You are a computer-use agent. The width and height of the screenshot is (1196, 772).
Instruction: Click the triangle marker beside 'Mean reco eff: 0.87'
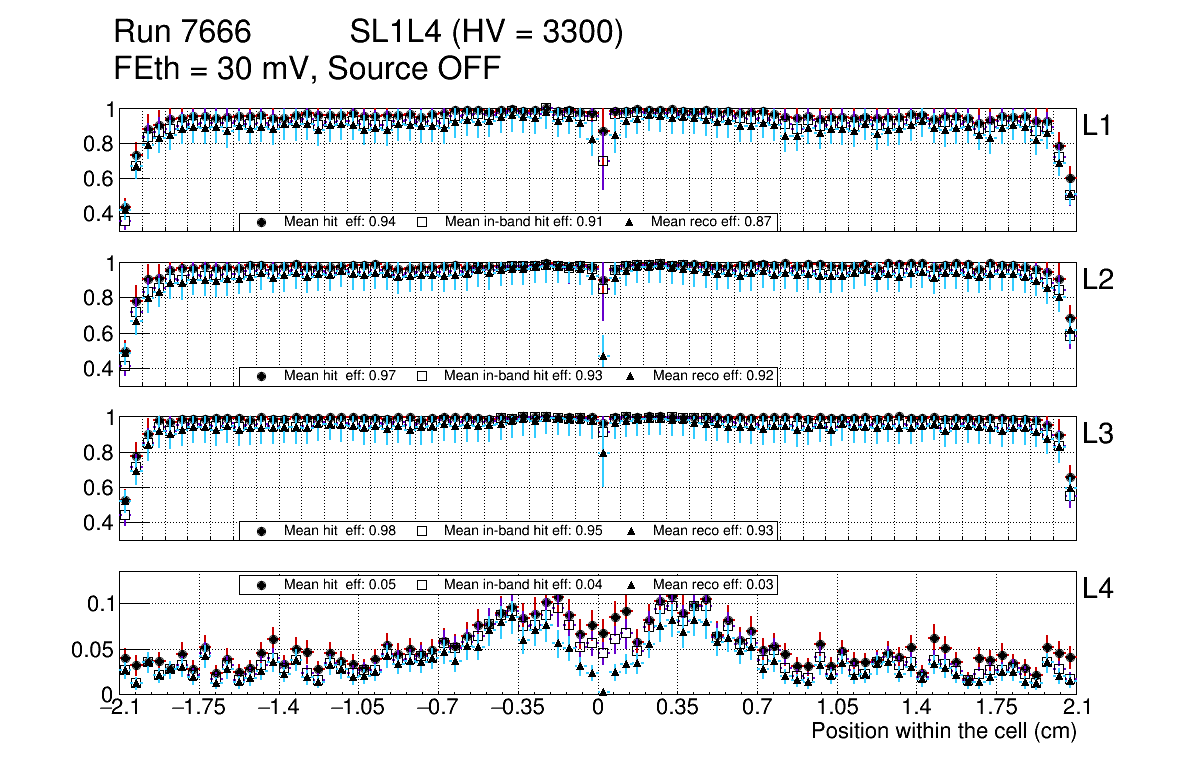[632, 222]
